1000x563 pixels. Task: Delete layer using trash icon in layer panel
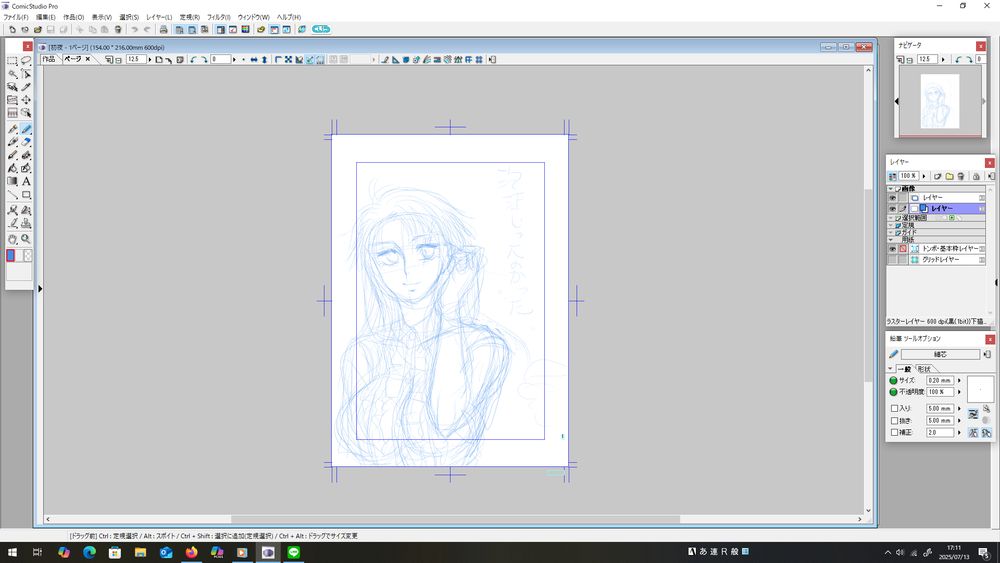[x=961, y=176]
